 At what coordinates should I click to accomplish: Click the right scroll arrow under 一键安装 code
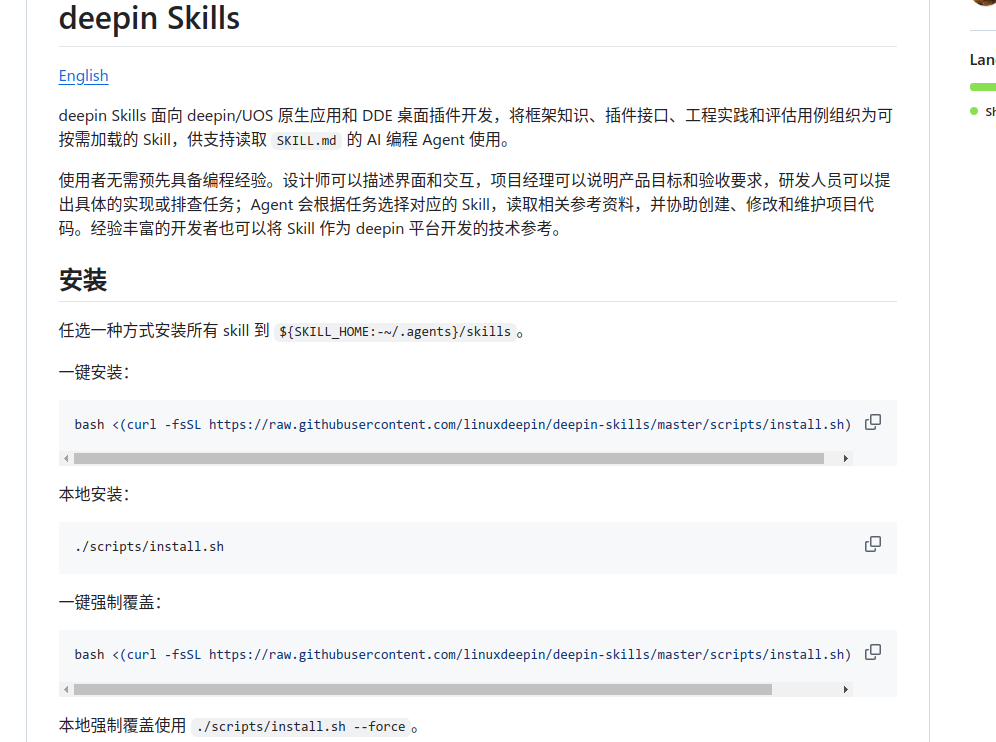click(845, 459)
